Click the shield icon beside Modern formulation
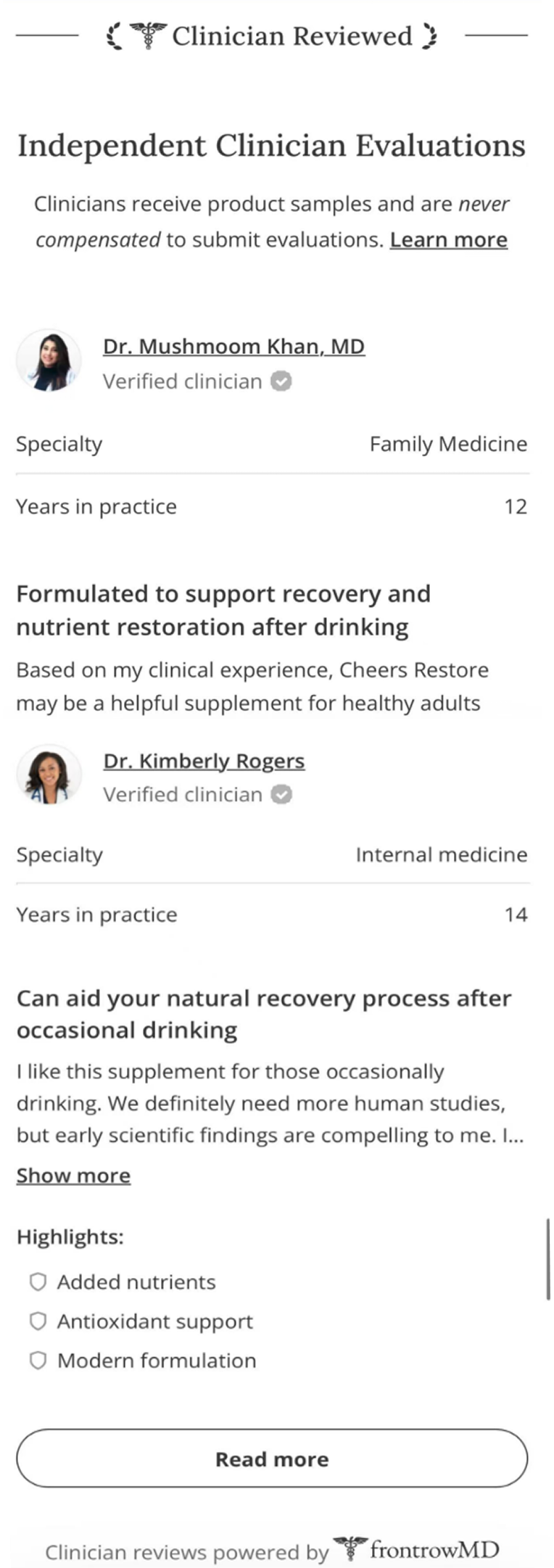This screenshot has width=554, height=1568. pyautogui.click(x=38, y=1360)
